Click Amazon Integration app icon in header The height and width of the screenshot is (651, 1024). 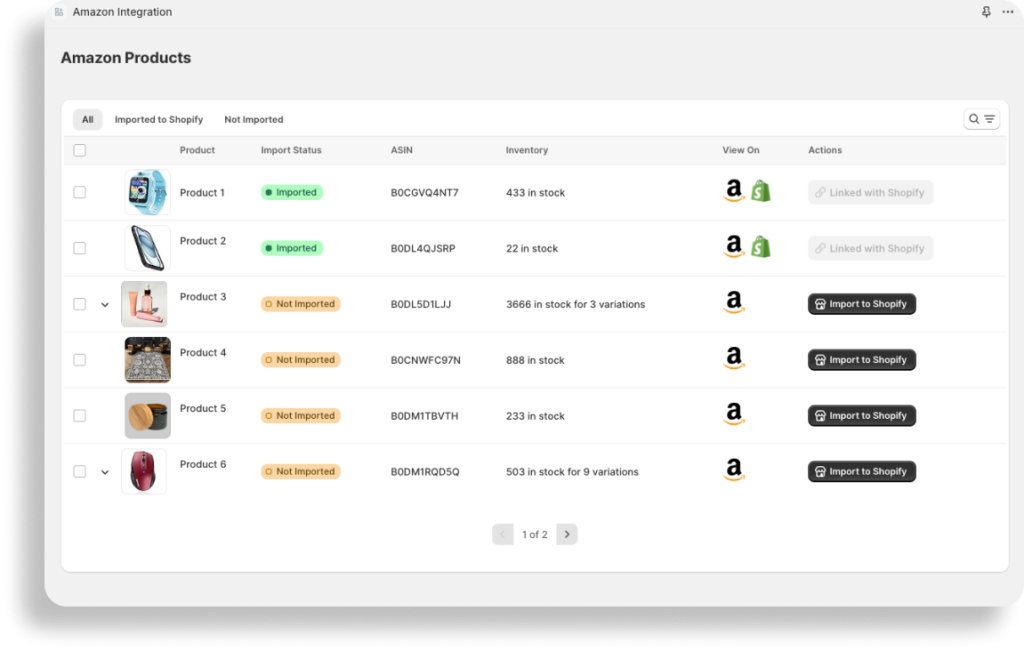click(x=59, y=12)
